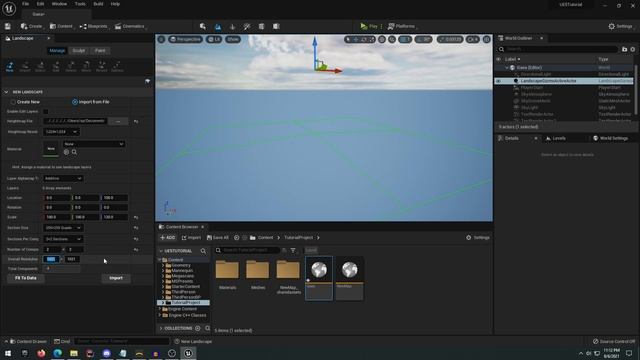
Task: Select the Move landscape tool
Action: tap(86, 66)
